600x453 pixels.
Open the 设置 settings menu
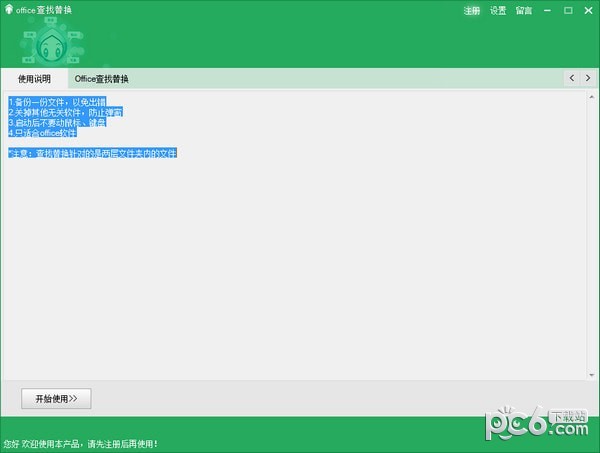[x=498, y=11]
